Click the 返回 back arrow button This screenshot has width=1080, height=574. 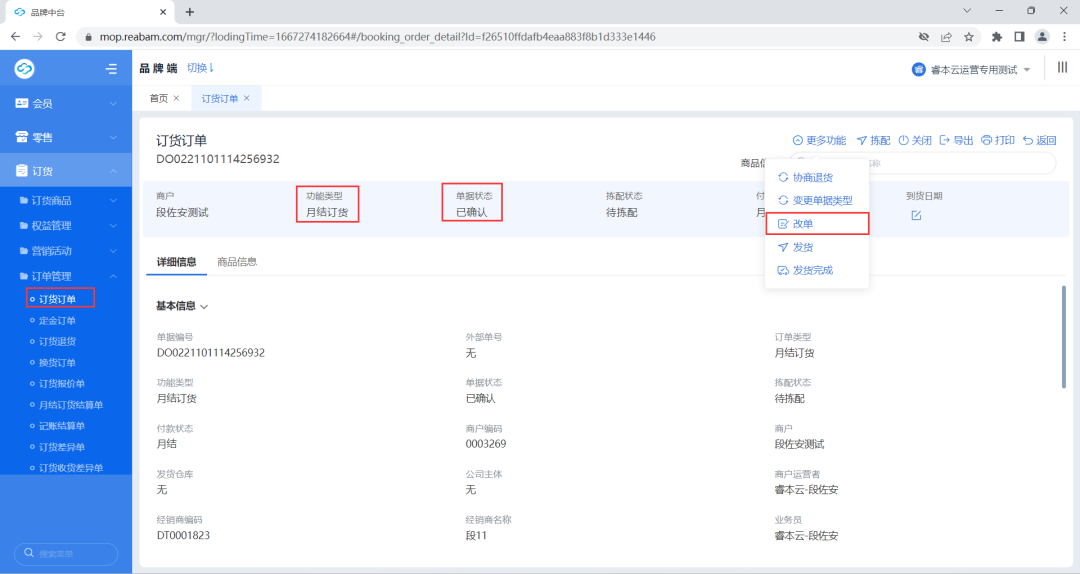(1039, 141)
